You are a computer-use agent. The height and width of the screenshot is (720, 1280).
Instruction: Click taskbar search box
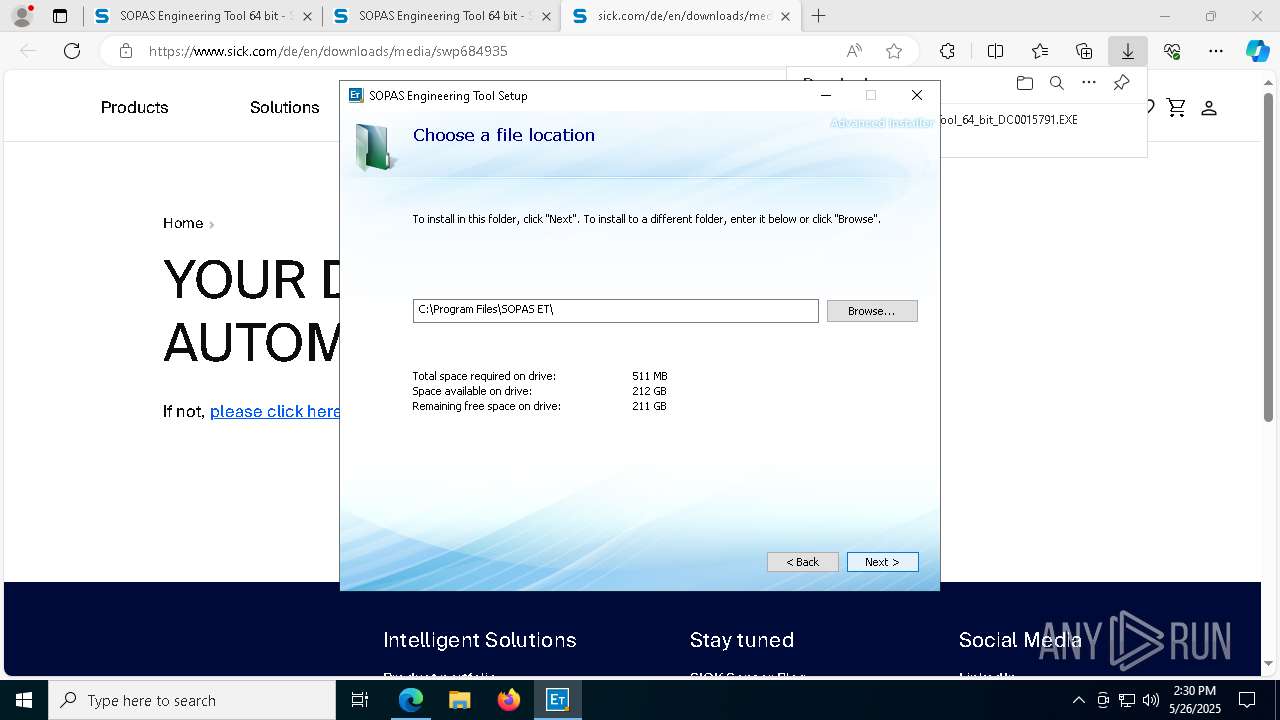point(192,700)
